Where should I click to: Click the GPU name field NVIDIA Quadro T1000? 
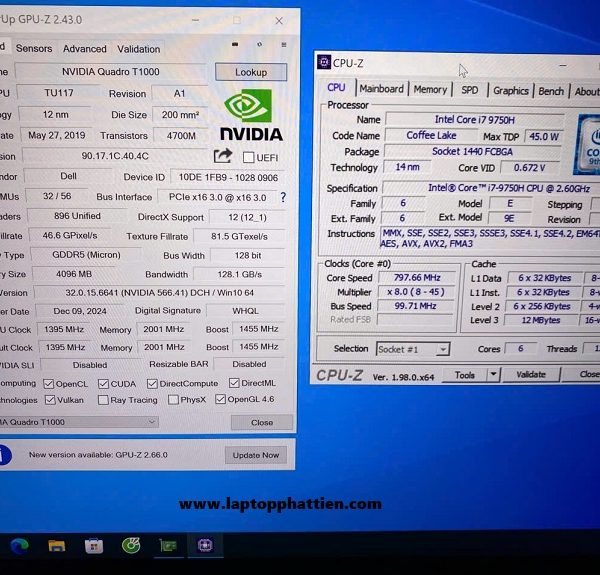(x=111, y=72)
